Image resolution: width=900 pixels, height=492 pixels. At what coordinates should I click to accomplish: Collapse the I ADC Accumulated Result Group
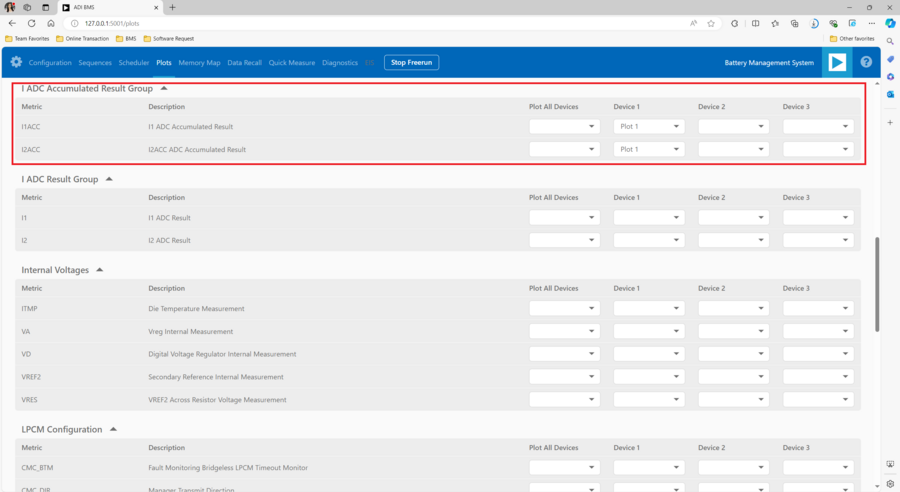164,89
